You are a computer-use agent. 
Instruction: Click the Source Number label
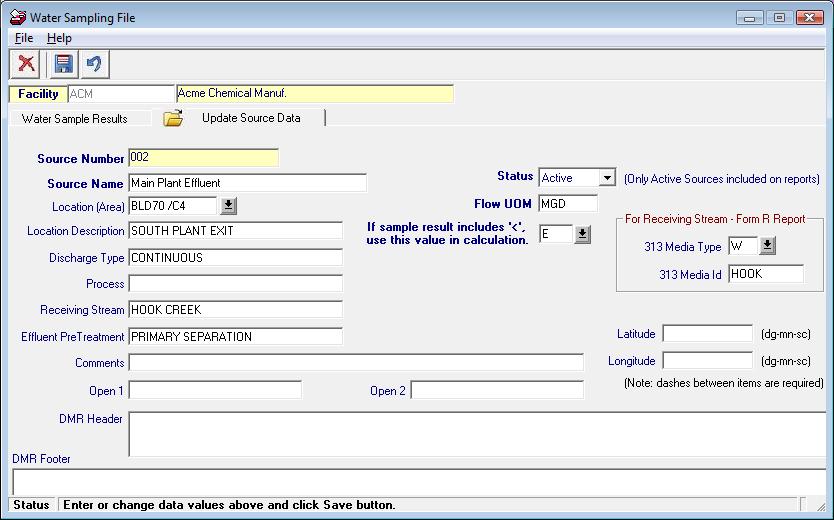coord(80,158)
